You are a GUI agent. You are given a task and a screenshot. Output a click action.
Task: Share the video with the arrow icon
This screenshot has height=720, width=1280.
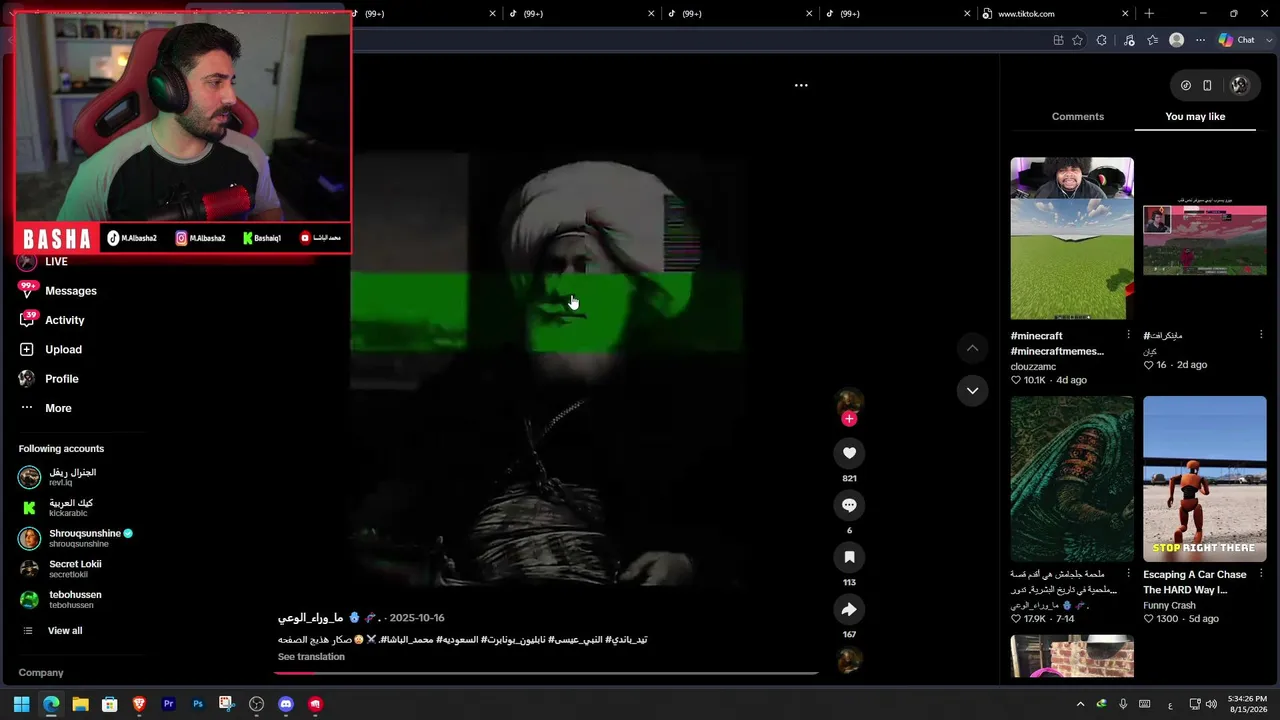tap(849, 609)
